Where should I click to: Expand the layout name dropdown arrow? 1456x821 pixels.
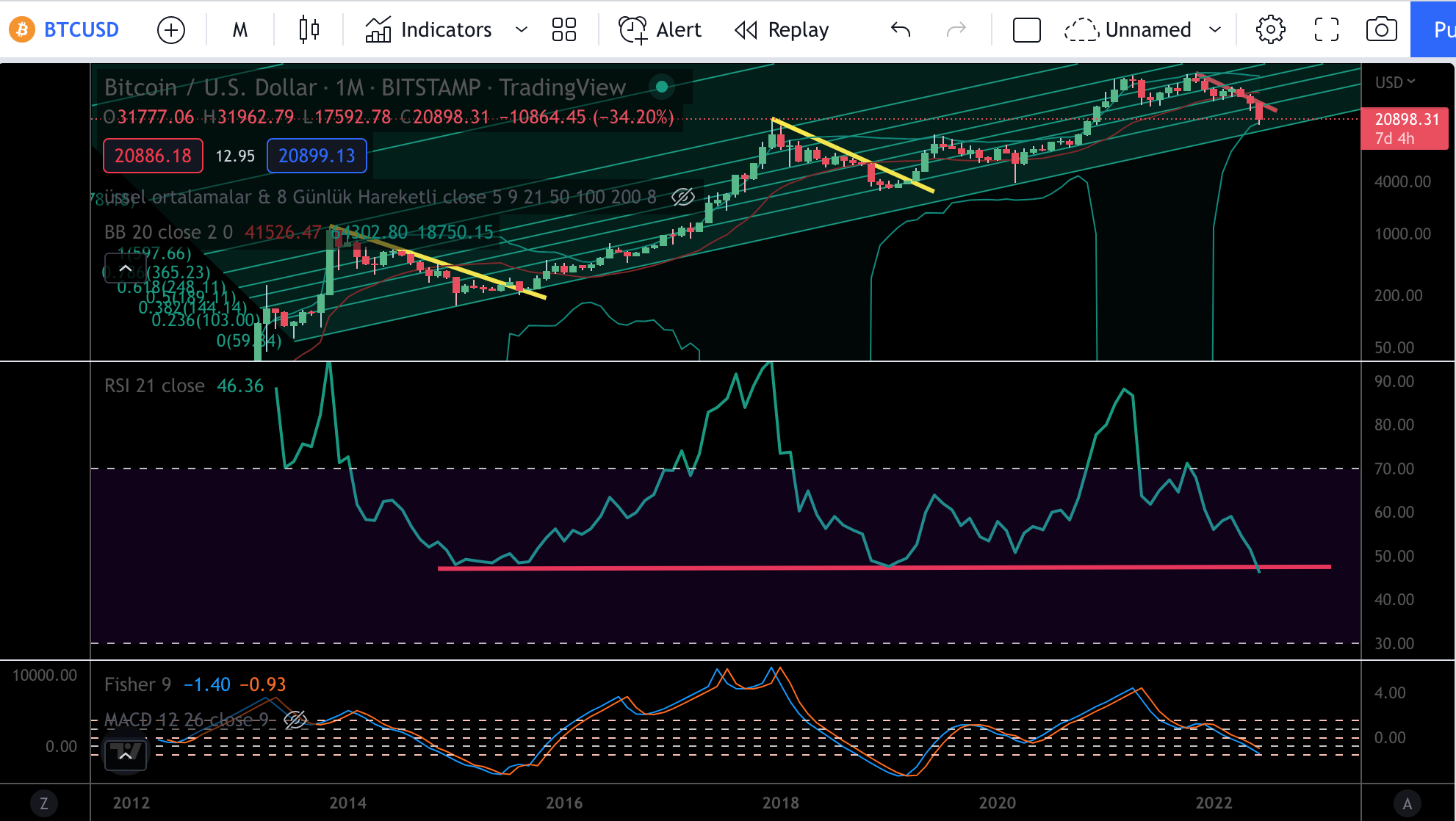pos(1215,30)
